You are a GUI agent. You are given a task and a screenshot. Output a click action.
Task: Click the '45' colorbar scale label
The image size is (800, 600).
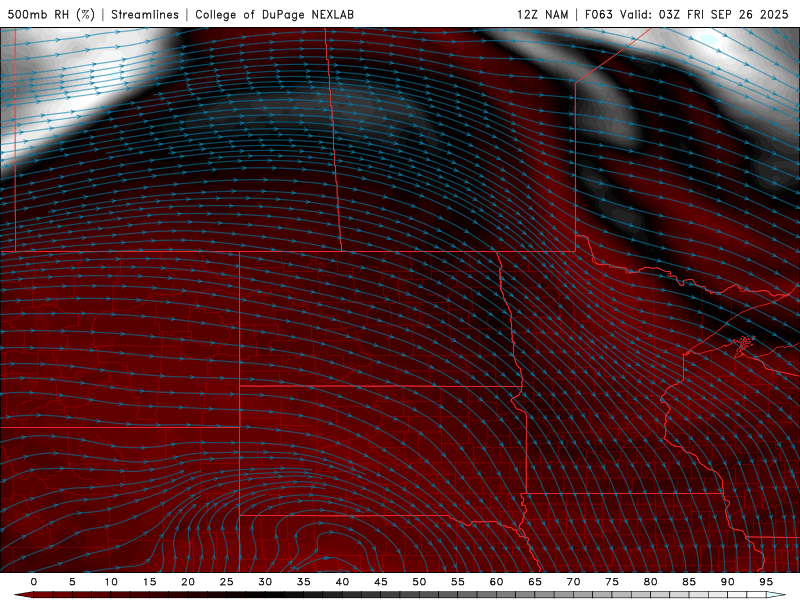click(x=381, y=582)
